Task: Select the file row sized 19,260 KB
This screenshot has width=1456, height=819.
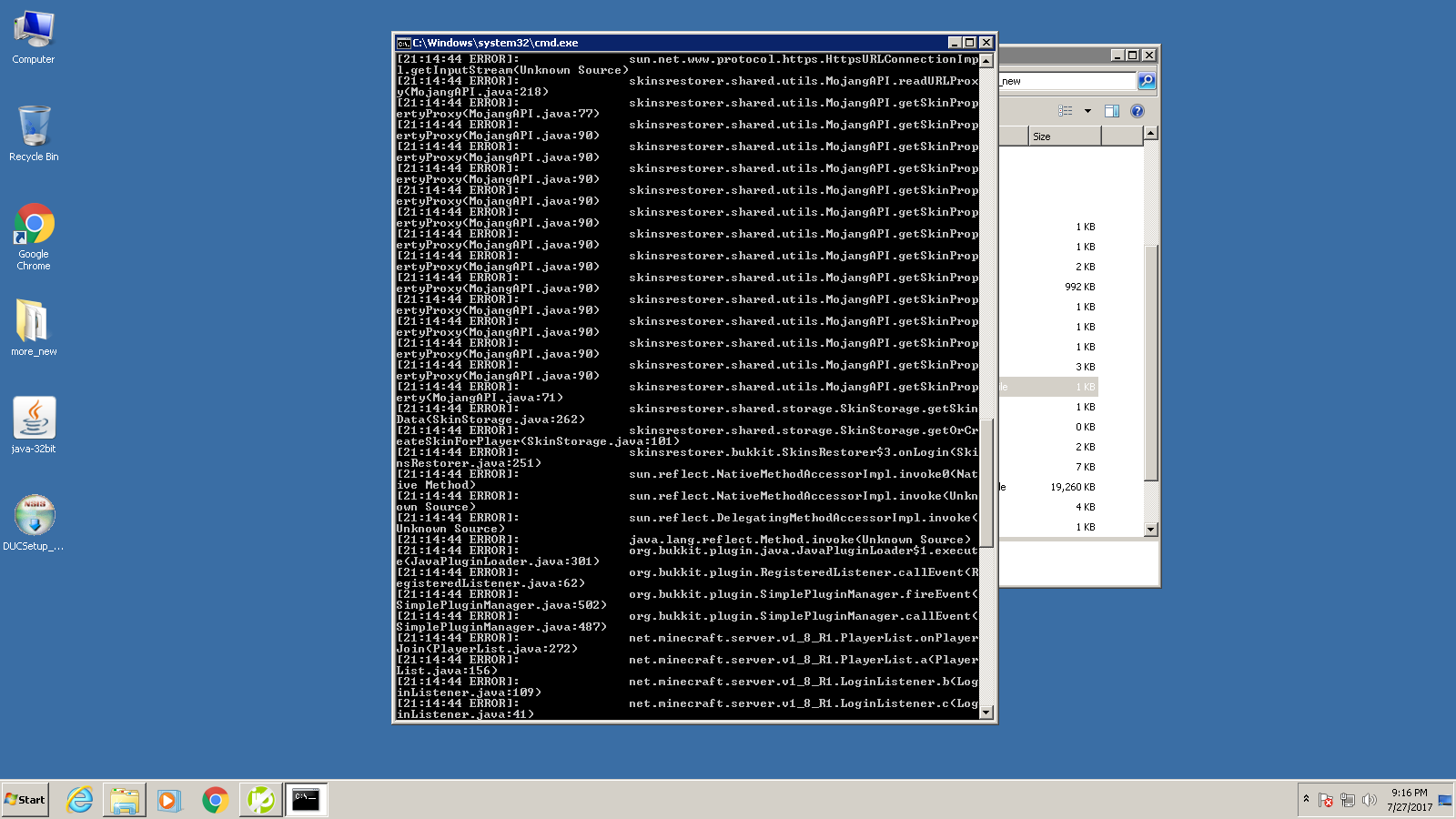Action: (x=1048, y=487)
